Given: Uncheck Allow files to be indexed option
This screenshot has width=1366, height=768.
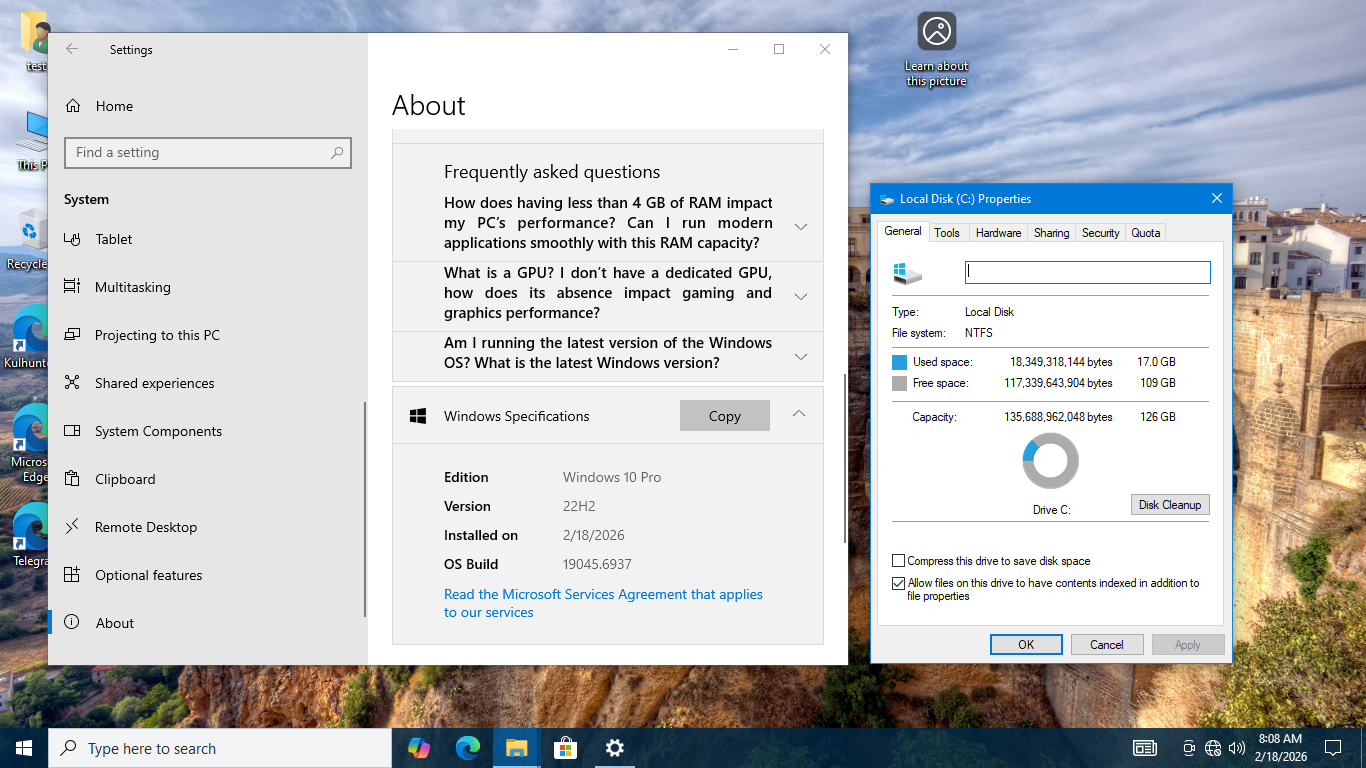Looking at the screenshot, I should [899, 583].
